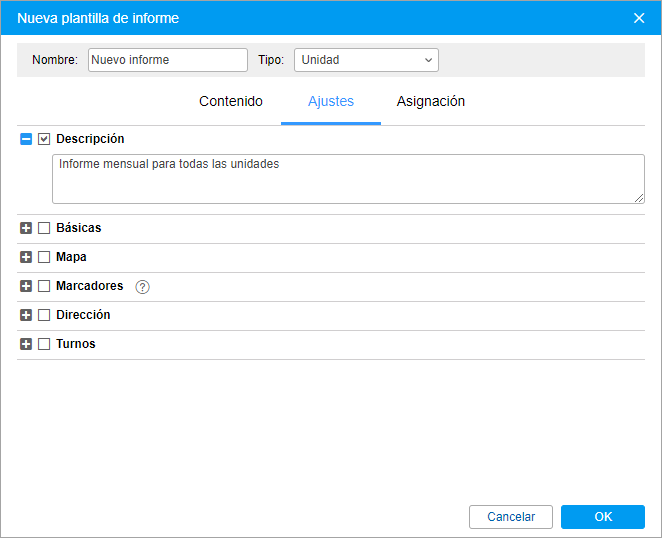The image size is (662, 538).
Task: Expand the Dirección section plus icon
Action: [x=26, y=315]
